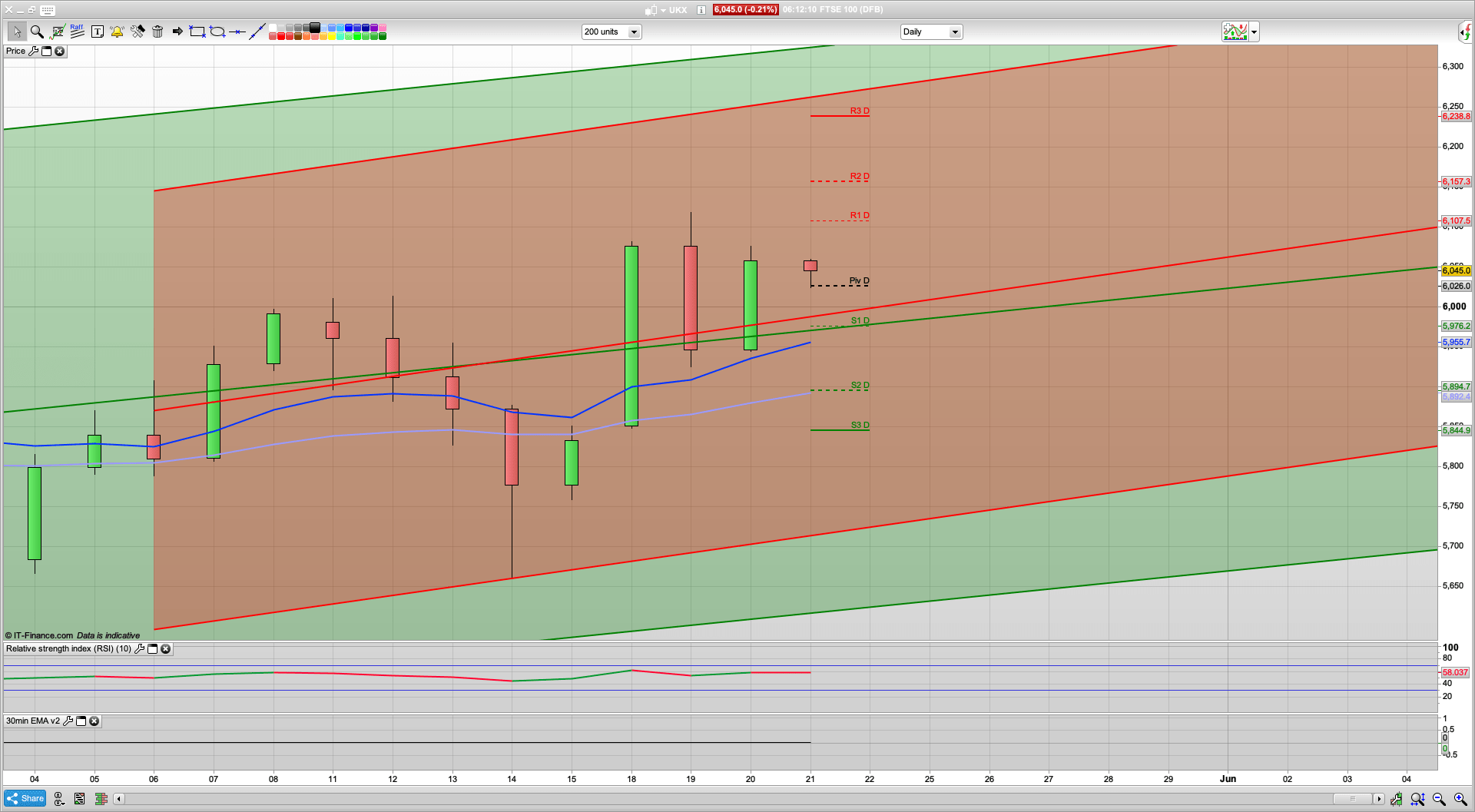Close the RSI indicator panel
The width and height of the screenshot is (1475, 812).
pos(165,649)
